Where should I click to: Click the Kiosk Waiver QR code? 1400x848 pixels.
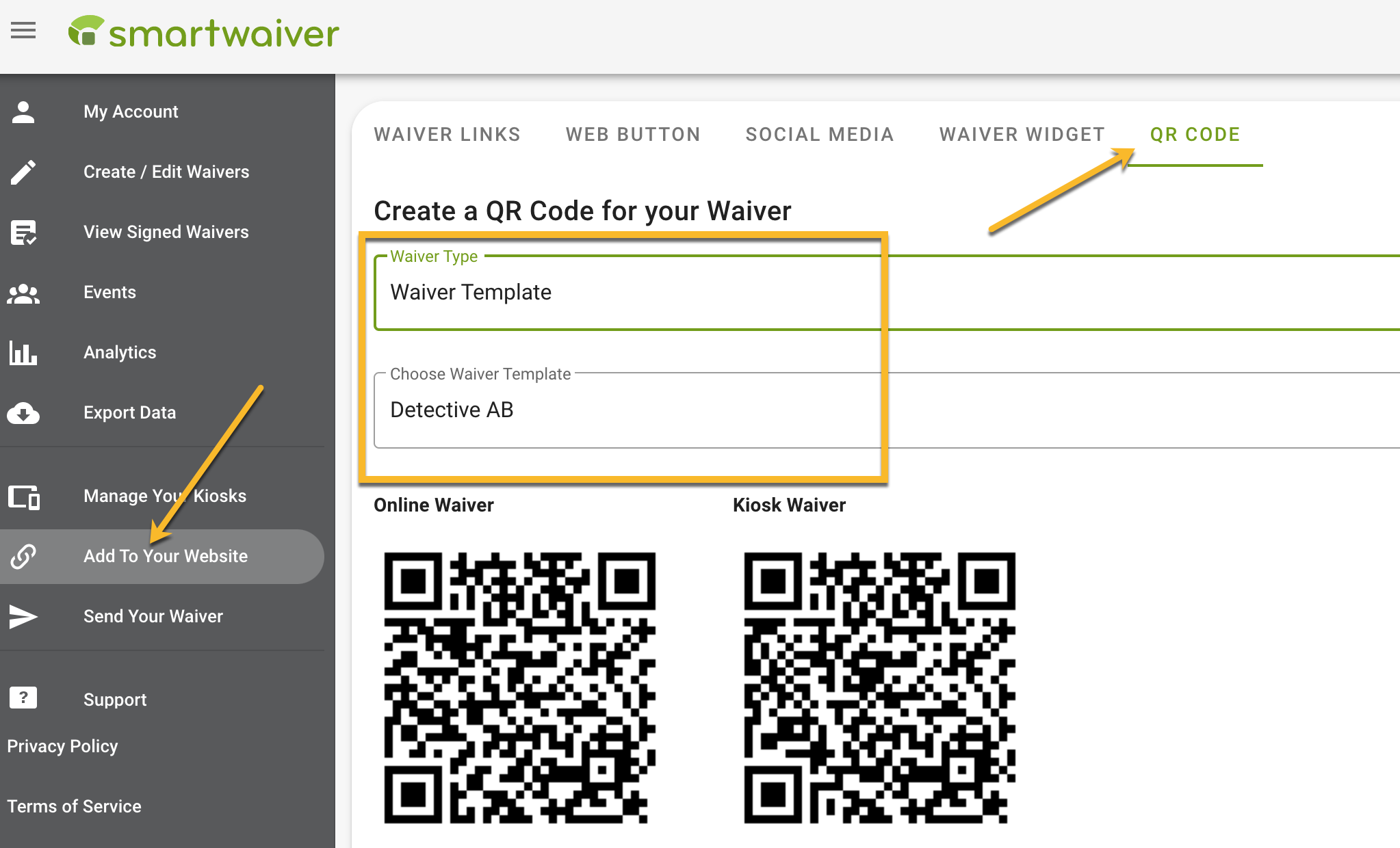pos(879,687)
